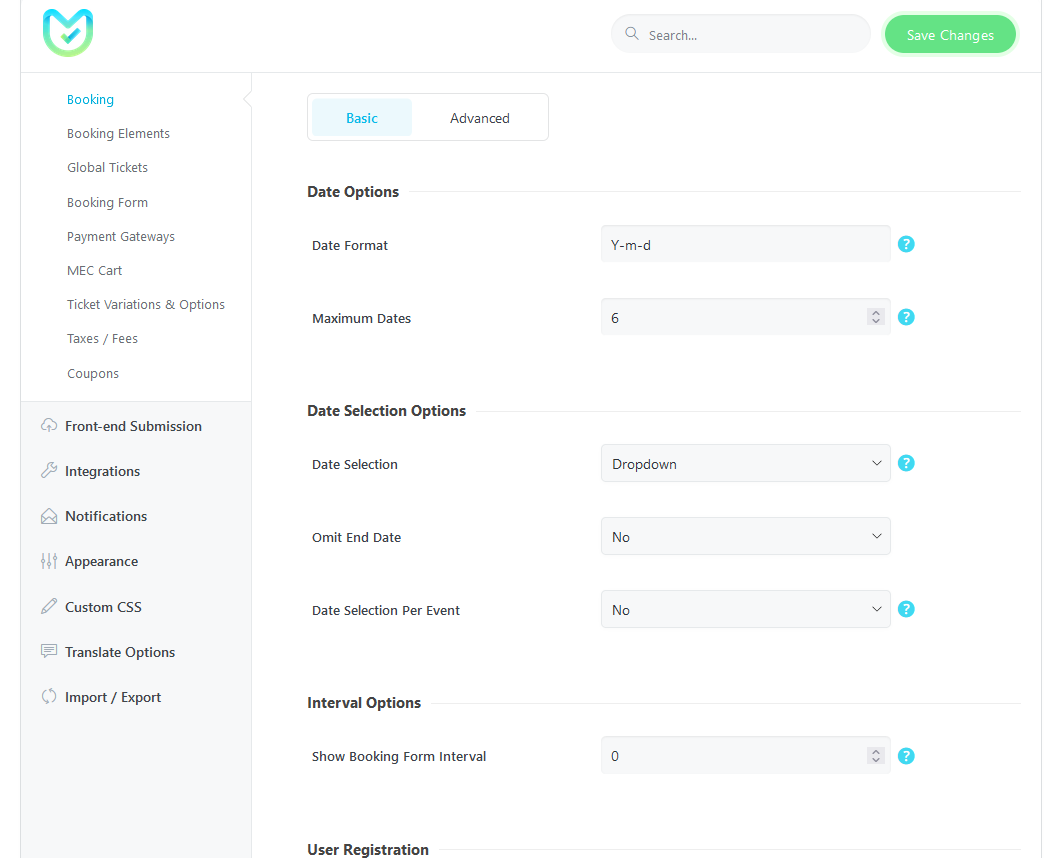Open help tooltip for Date Selection Per Event
1047x858 pixels.
pos(905,609)
